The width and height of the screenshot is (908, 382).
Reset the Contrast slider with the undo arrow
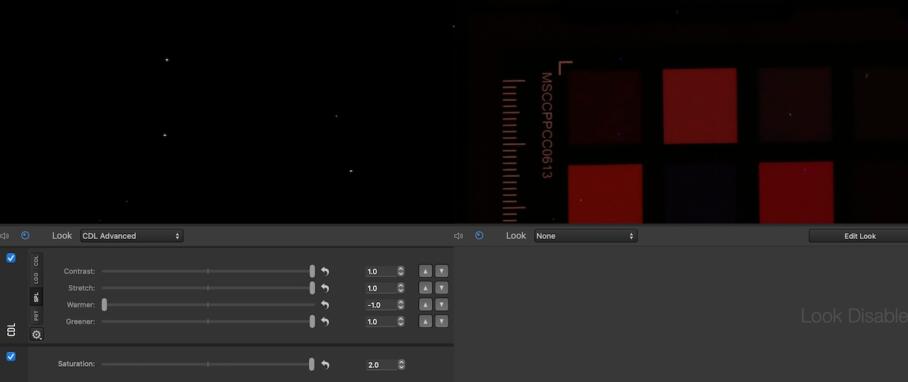tap(325, 271)
